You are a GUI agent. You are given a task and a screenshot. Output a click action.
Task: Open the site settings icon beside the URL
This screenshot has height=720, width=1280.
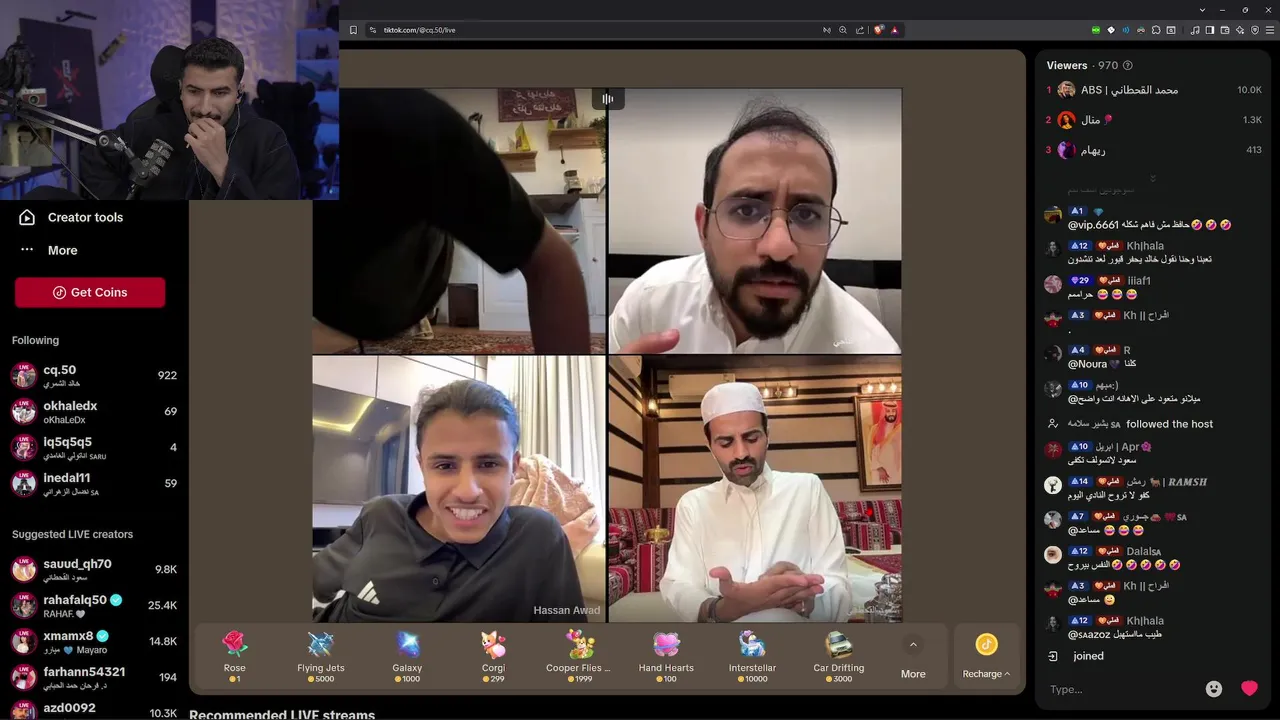coord(373,30)
